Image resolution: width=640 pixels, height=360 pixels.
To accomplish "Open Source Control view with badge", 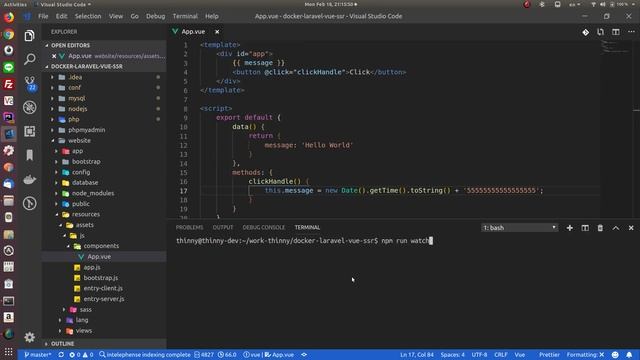I will (29, 83).
